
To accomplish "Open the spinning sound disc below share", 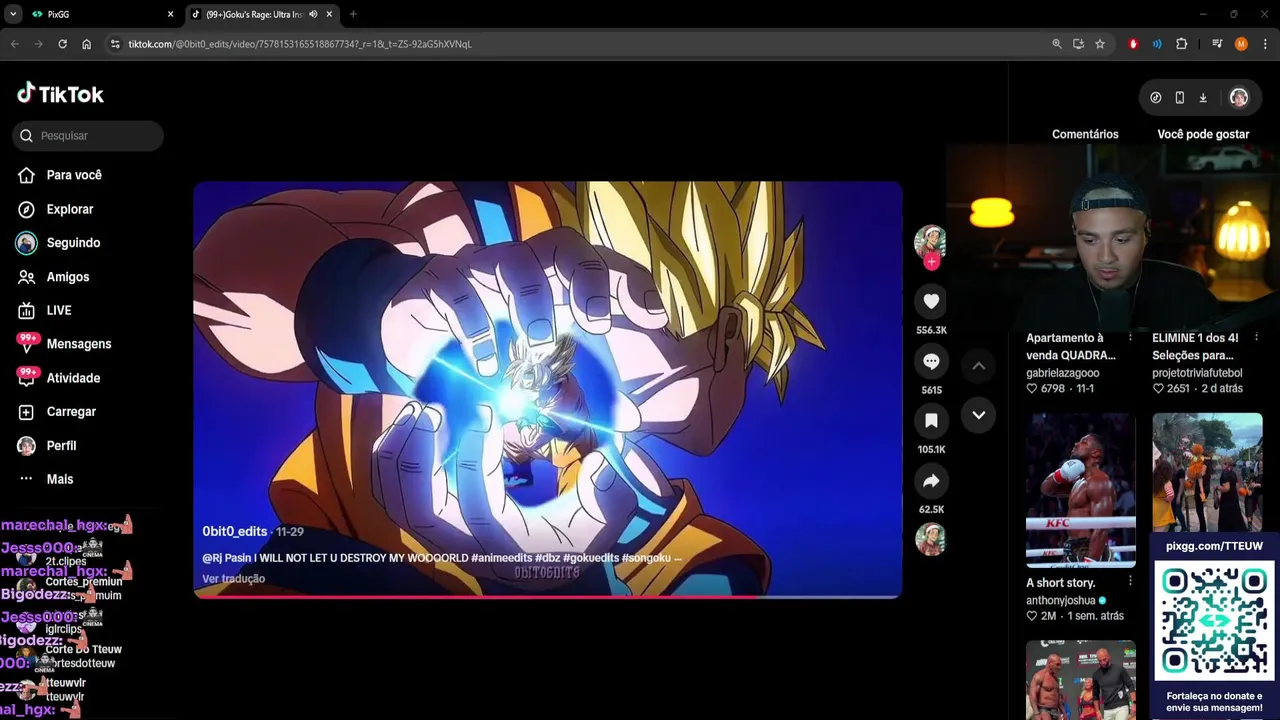I will coord(931,539).
